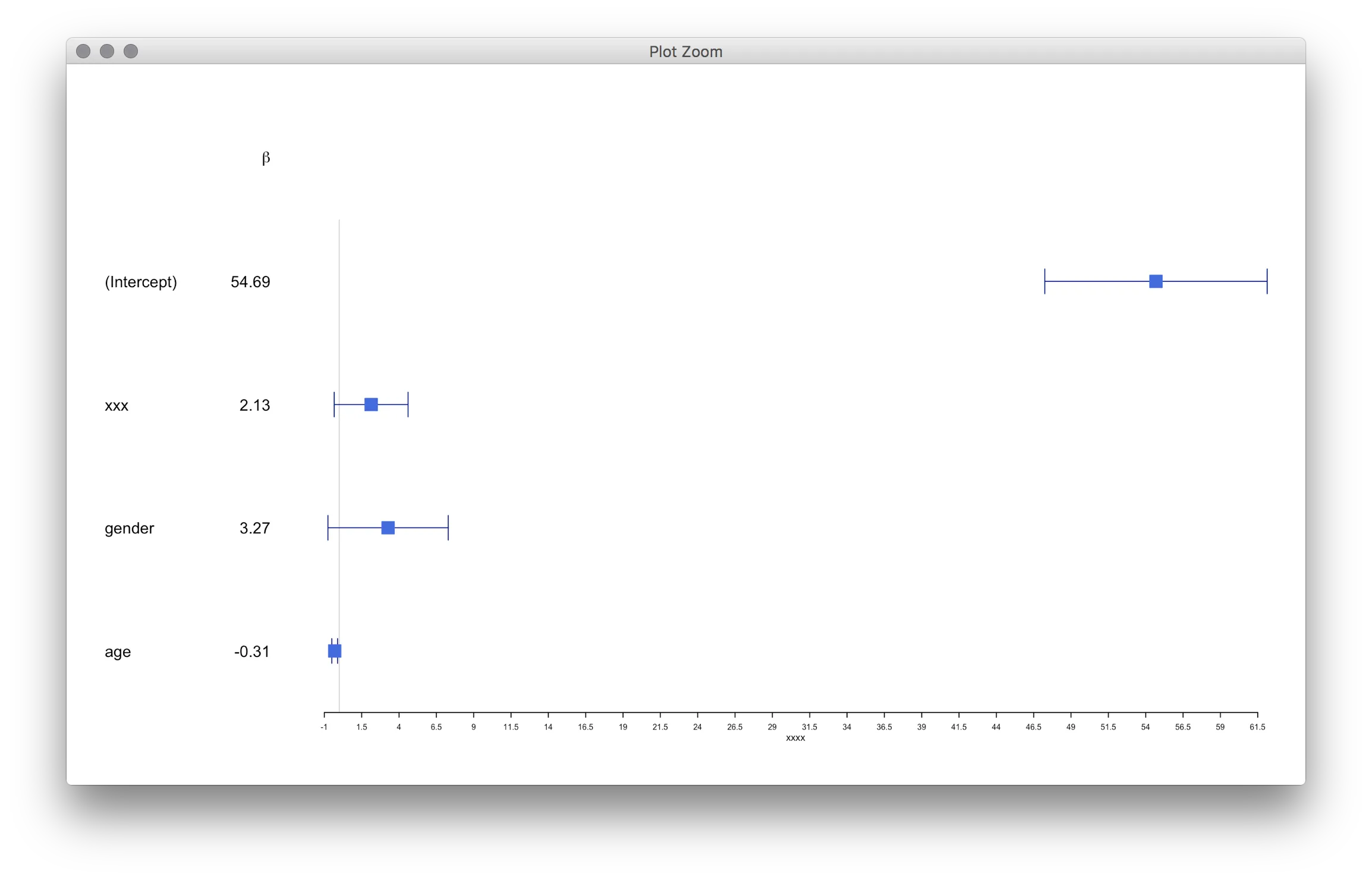Screen dimensions: 1372x880
Task: Click the blue estimate square for gender
Action: click(x=388, y=528)
